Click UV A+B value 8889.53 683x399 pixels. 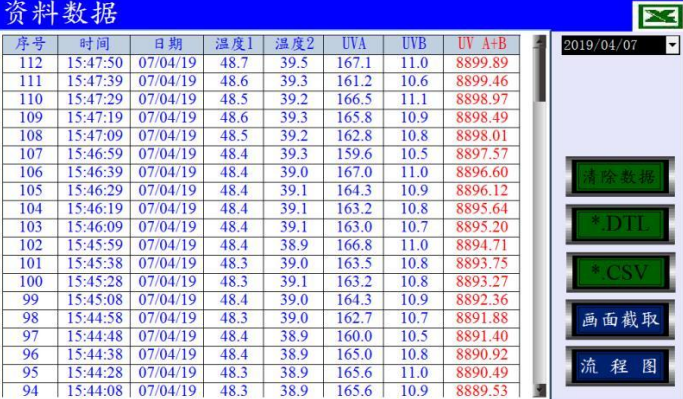(482, 391)
